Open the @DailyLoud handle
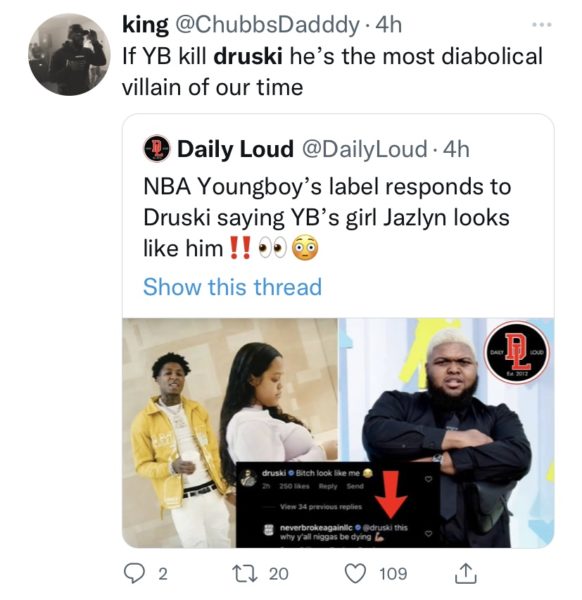The height and width of the screenshot is (600, 582). 365,149
